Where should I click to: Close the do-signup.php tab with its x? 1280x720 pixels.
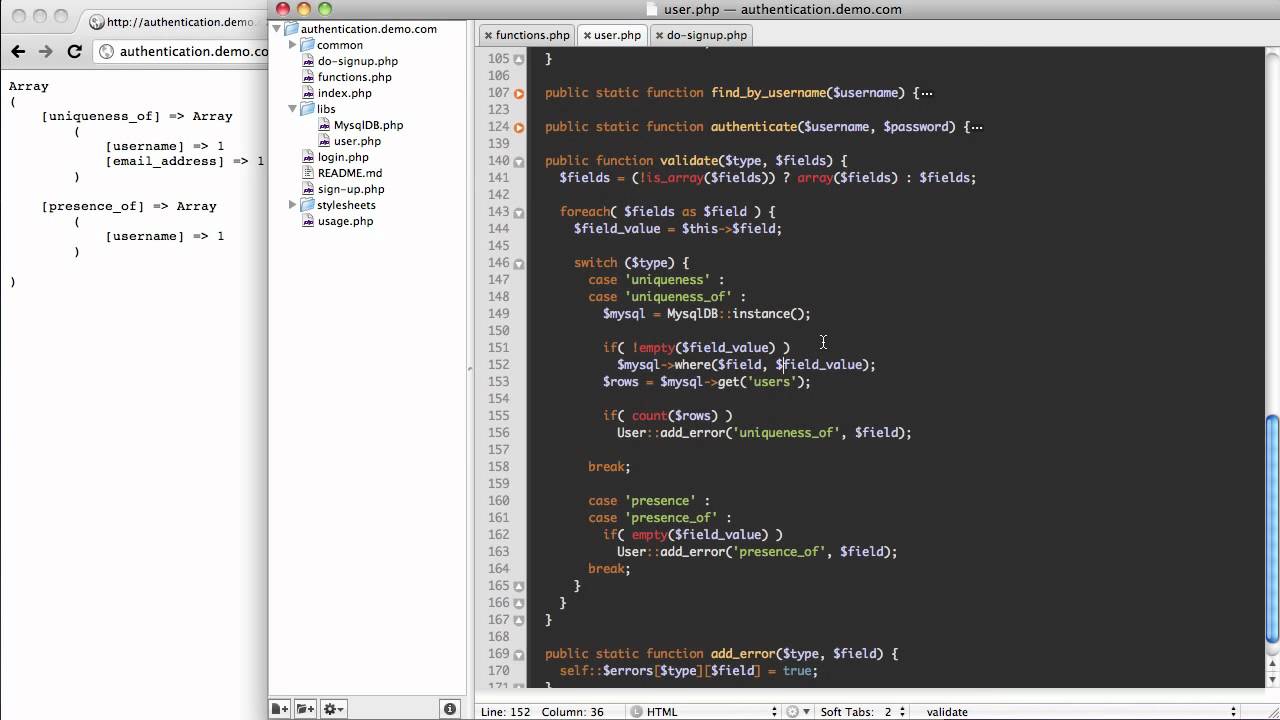click(x=659, y=35)
